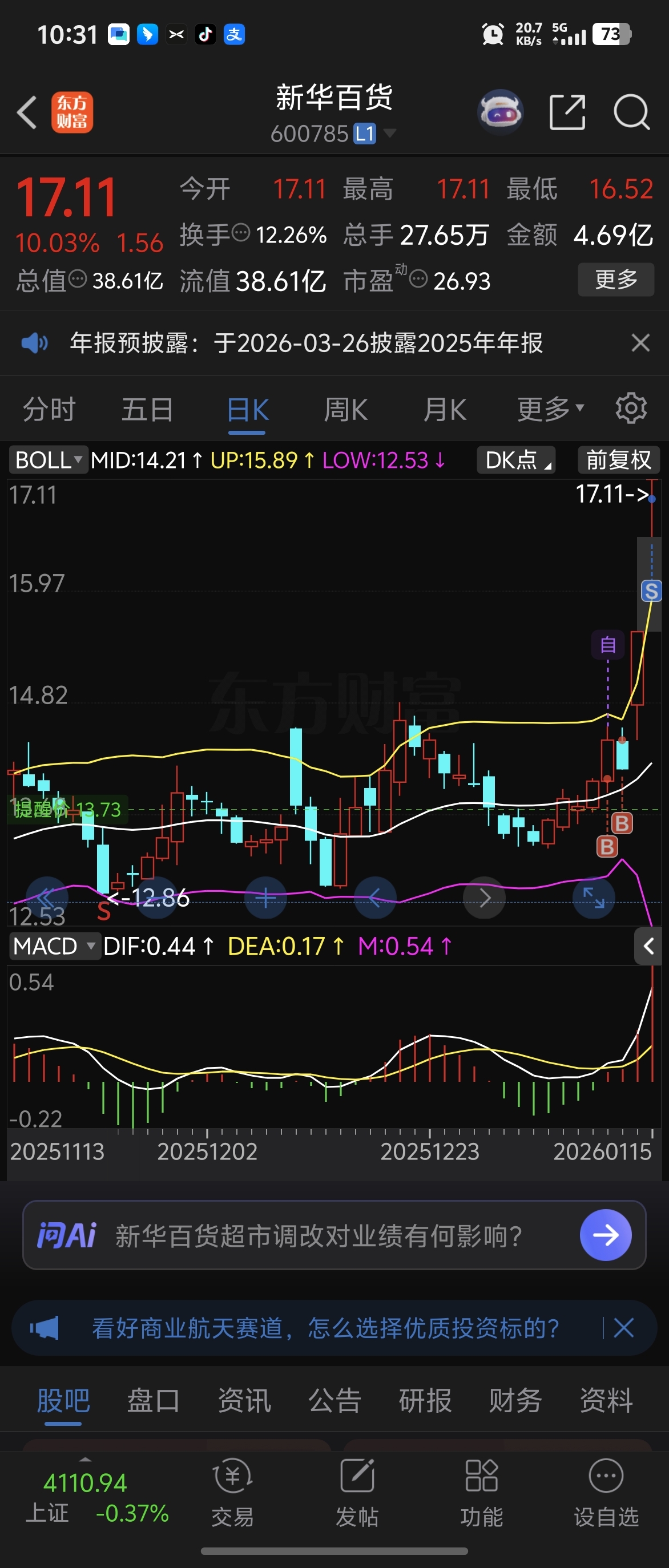Tap the speaker announcement icon
The height and width of the screenshot is (1568, 669).
34,343
